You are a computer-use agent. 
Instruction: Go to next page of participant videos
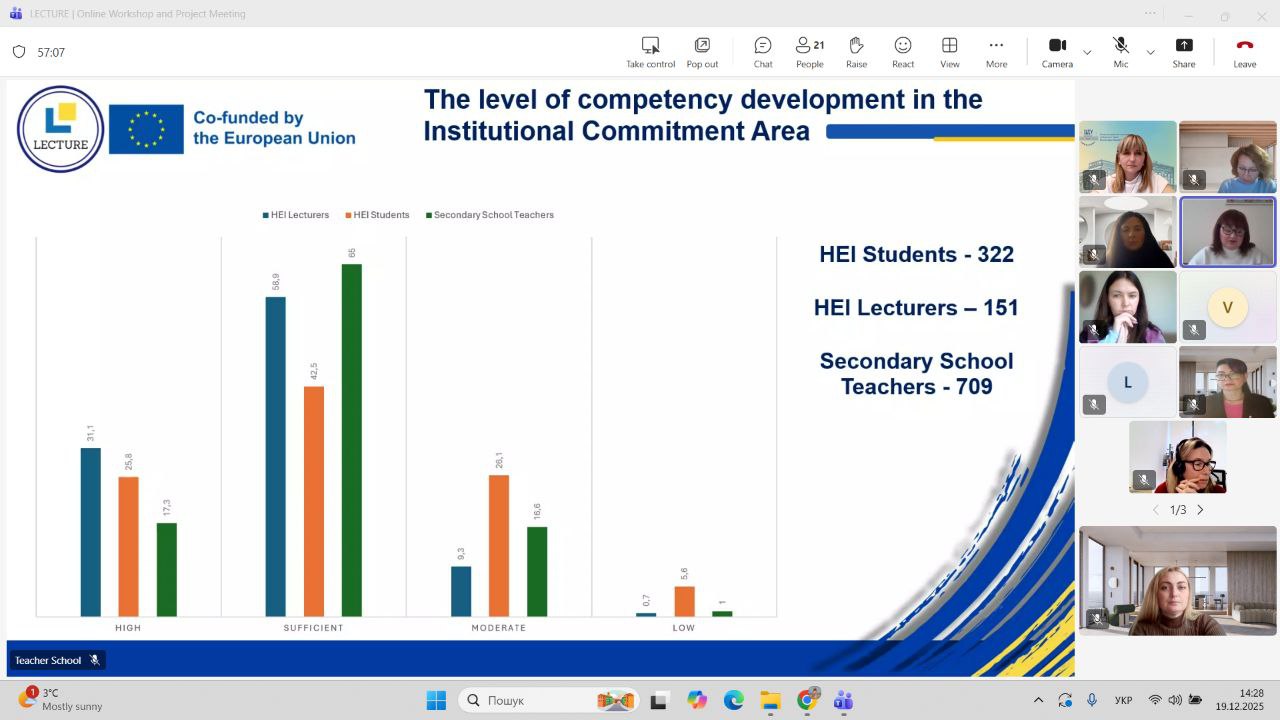(1201, 510)
